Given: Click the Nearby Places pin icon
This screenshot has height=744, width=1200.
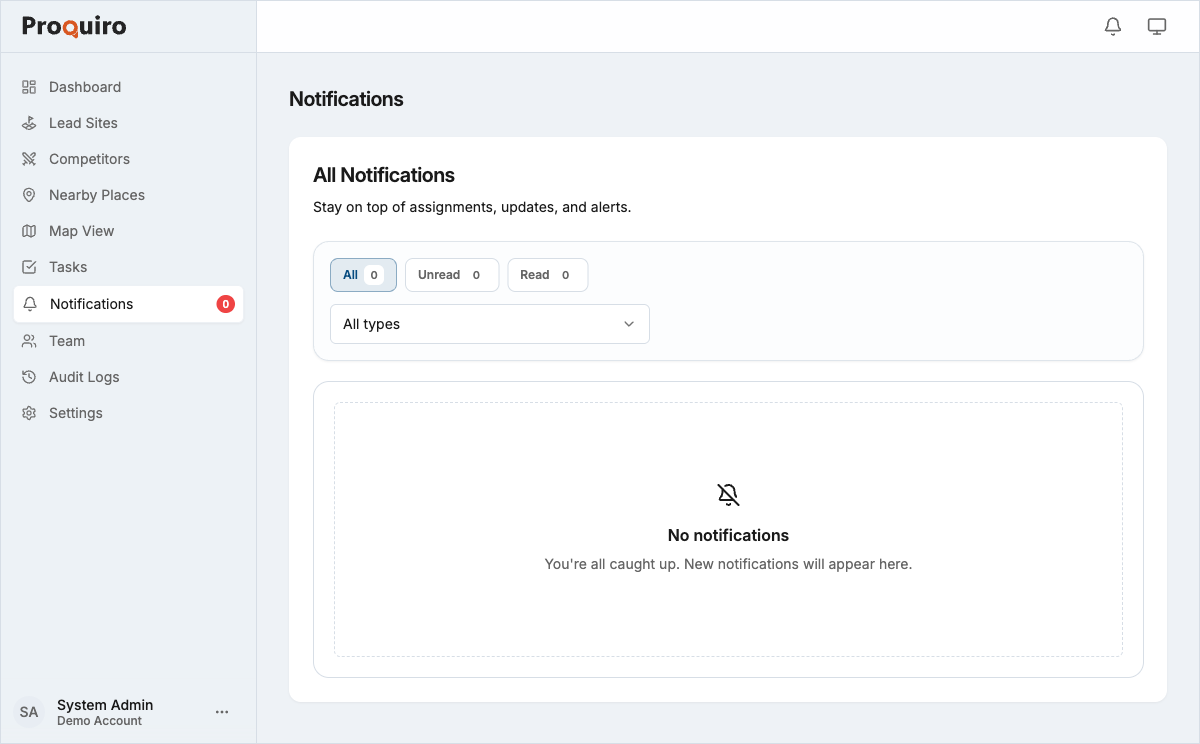Looking at the screenshot, I should (x=30, y=195).
